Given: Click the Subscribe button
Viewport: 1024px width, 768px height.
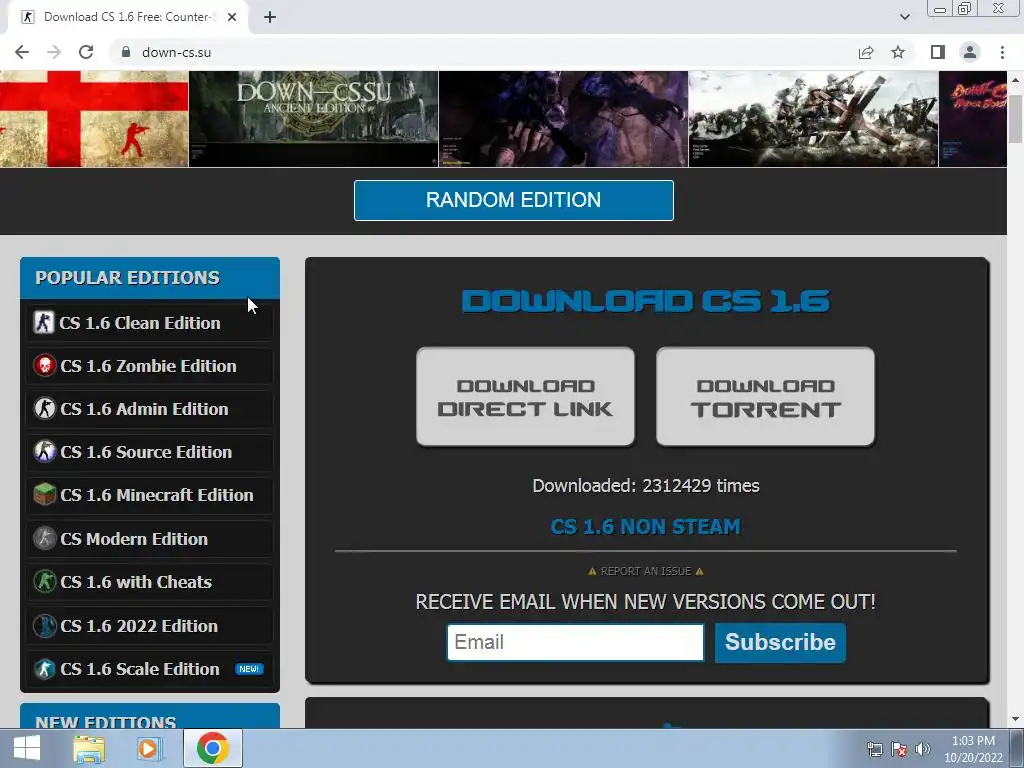Looking at the screenshot, I should coord(780,642).
